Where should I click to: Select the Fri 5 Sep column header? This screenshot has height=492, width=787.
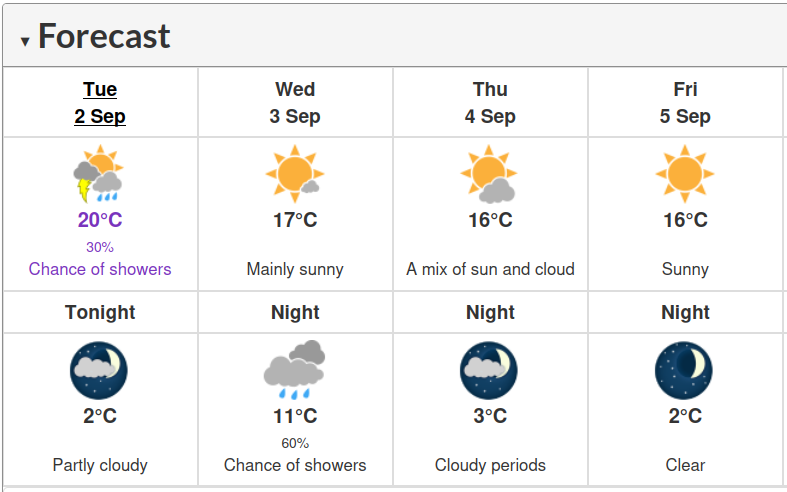685,103
